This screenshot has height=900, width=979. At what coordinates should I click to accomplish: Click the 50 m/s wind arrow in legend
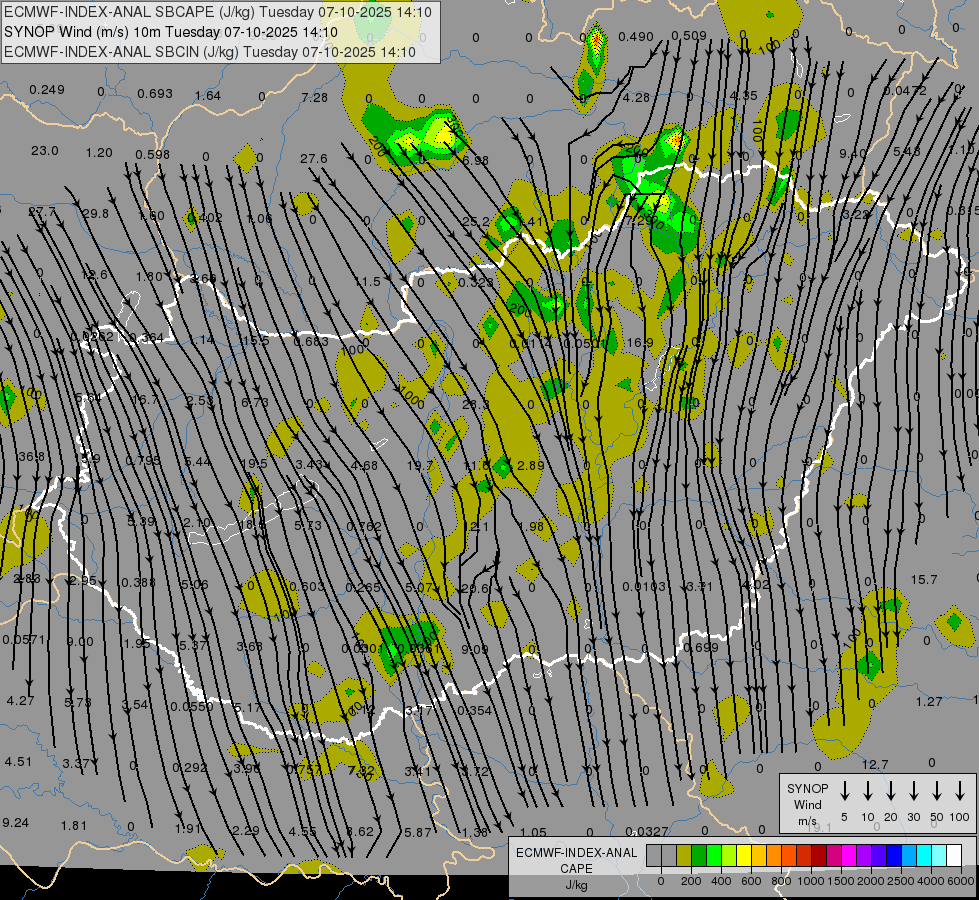point(937,791)
